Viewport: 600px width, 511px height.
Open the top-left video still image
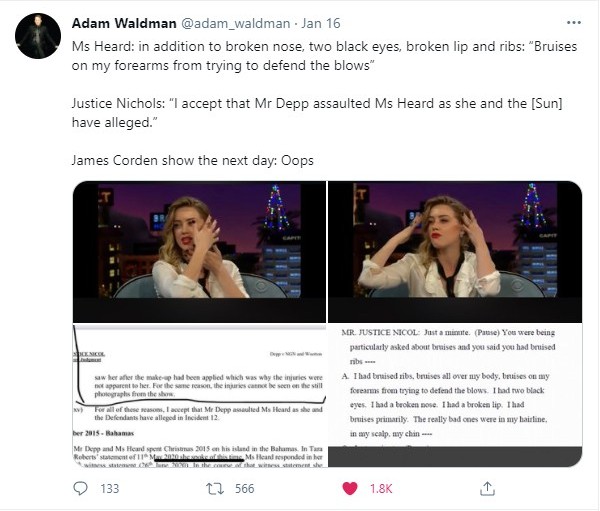[x=199, y=251]
